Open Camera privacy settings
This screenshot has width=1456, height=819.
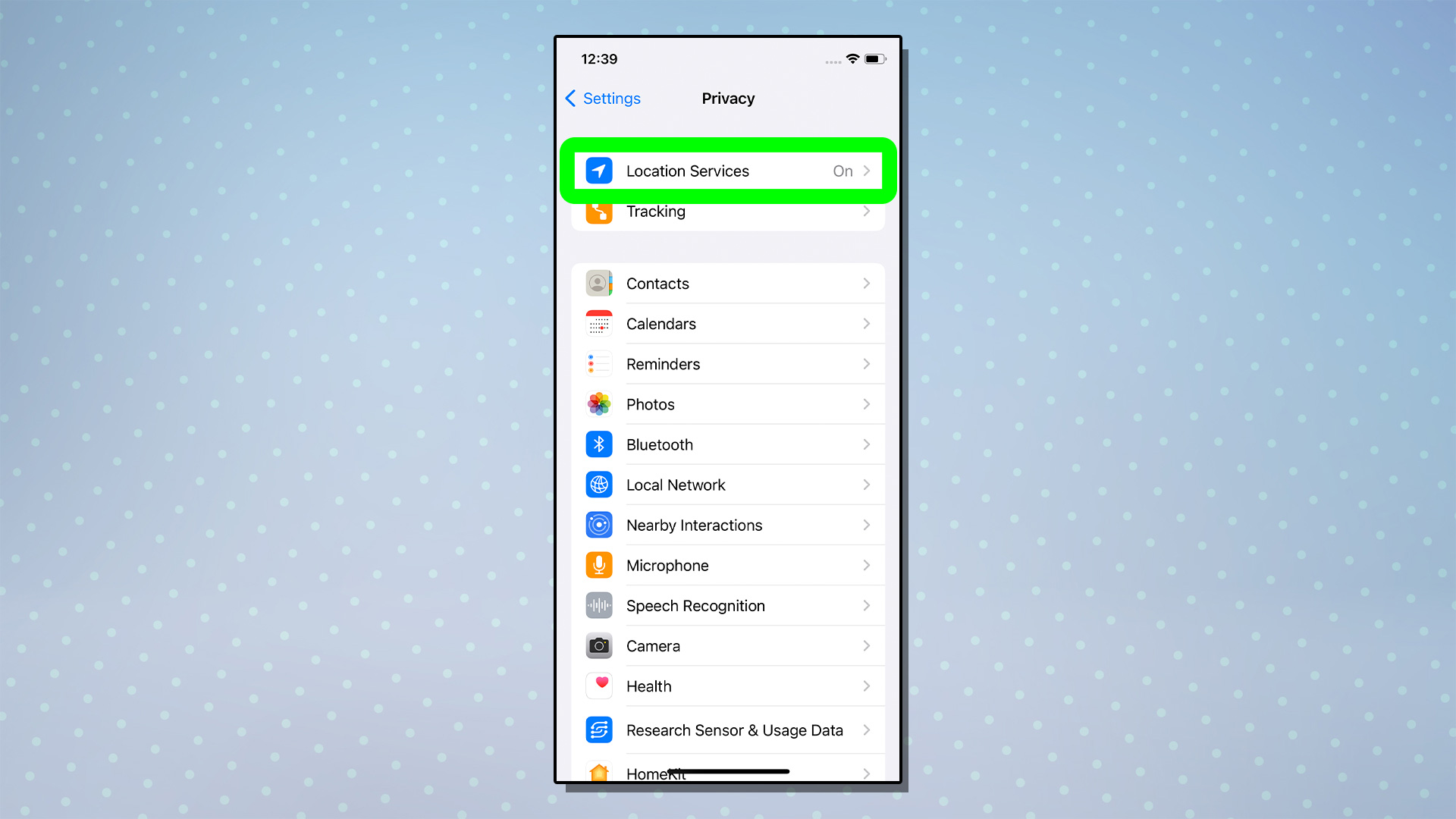(x=728, y=645)
